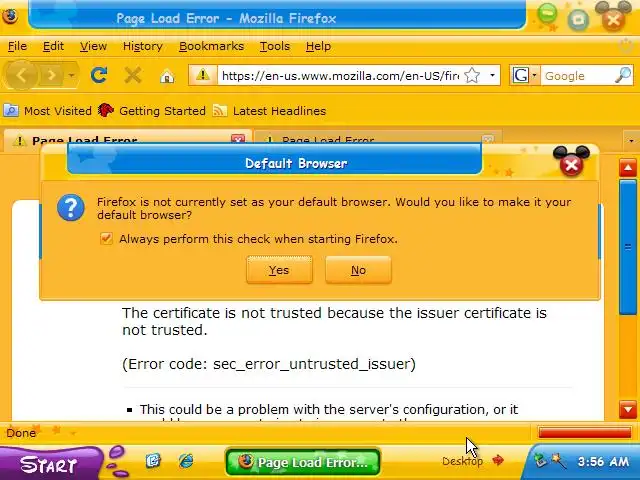Close the Default Browser dialog
This screenshot has width=640, height=480.
(571, 165)
